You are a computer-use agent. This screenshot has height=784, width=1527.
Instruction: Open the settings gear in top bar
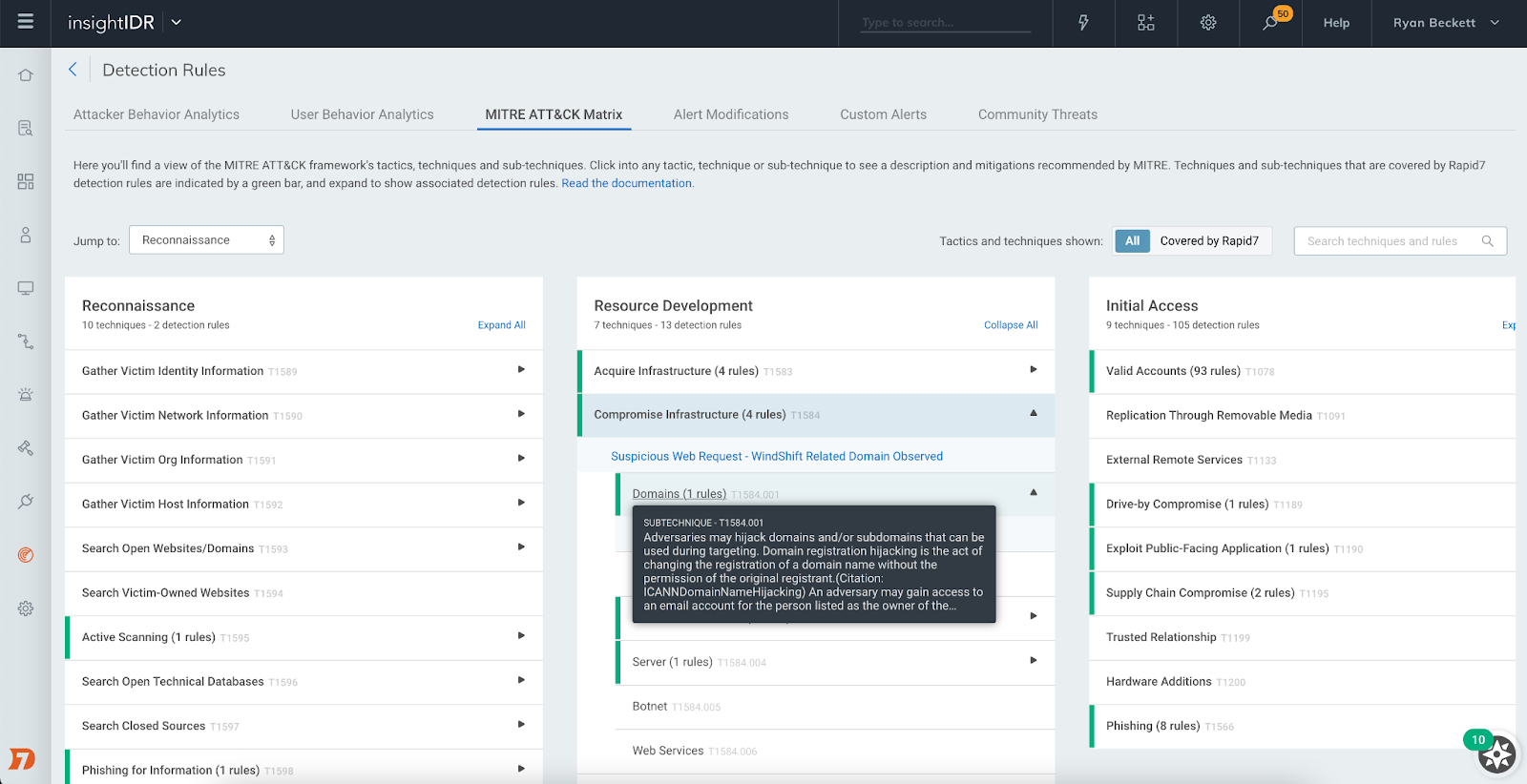click(x=1207, y=23)
